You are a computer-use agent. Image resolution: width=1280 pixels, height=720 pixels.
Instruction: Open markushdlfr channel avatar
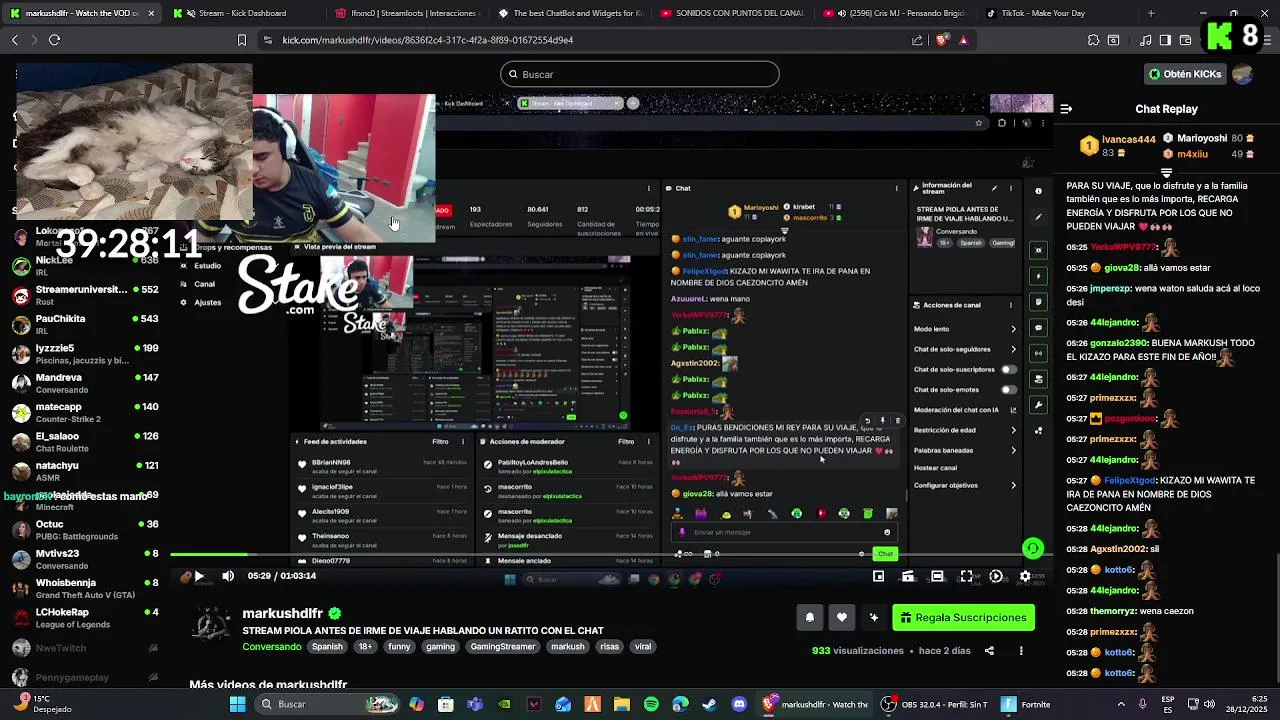click(211, 626)
